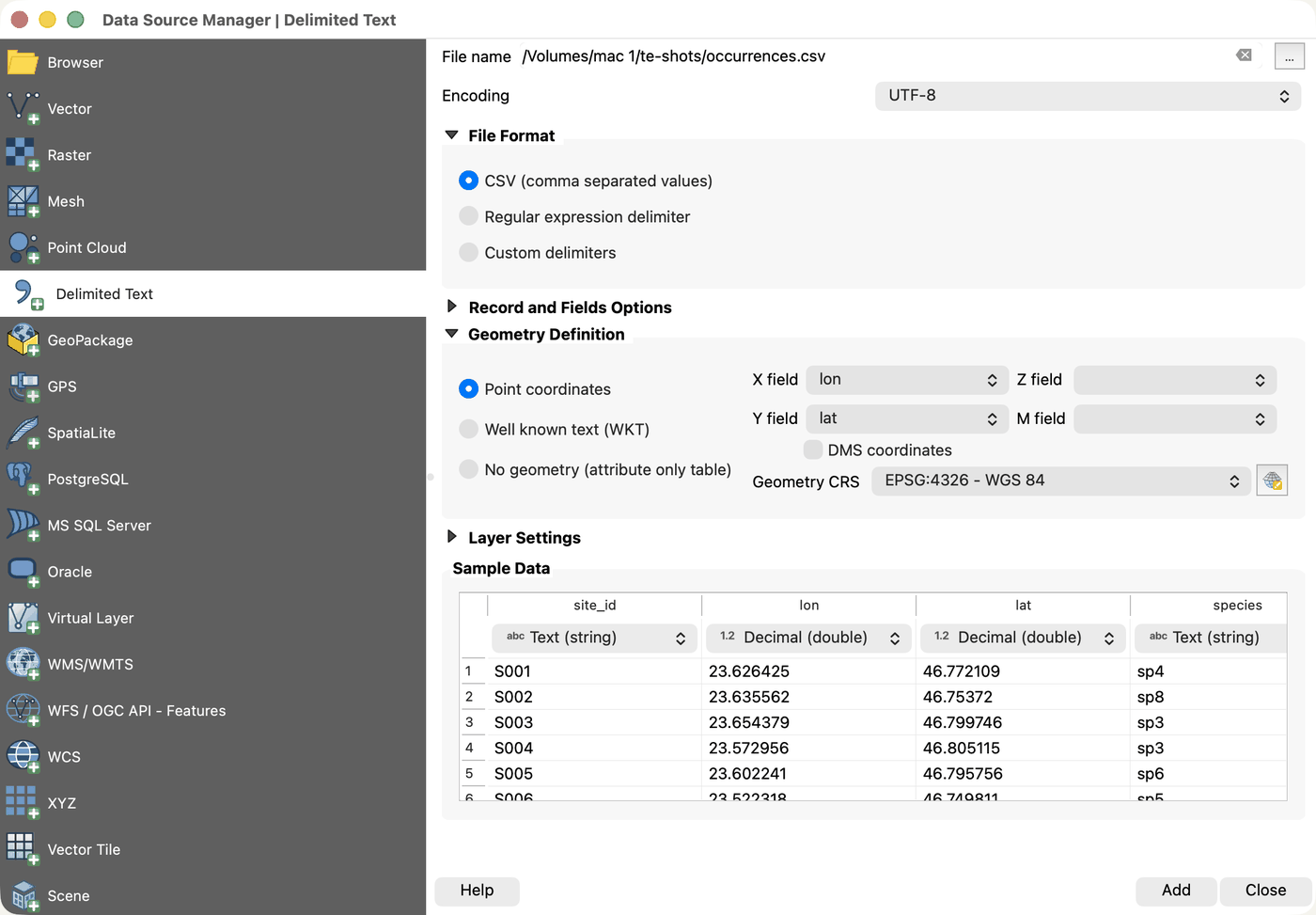Switch to the Vector tab label

click(x=70, y=108)
